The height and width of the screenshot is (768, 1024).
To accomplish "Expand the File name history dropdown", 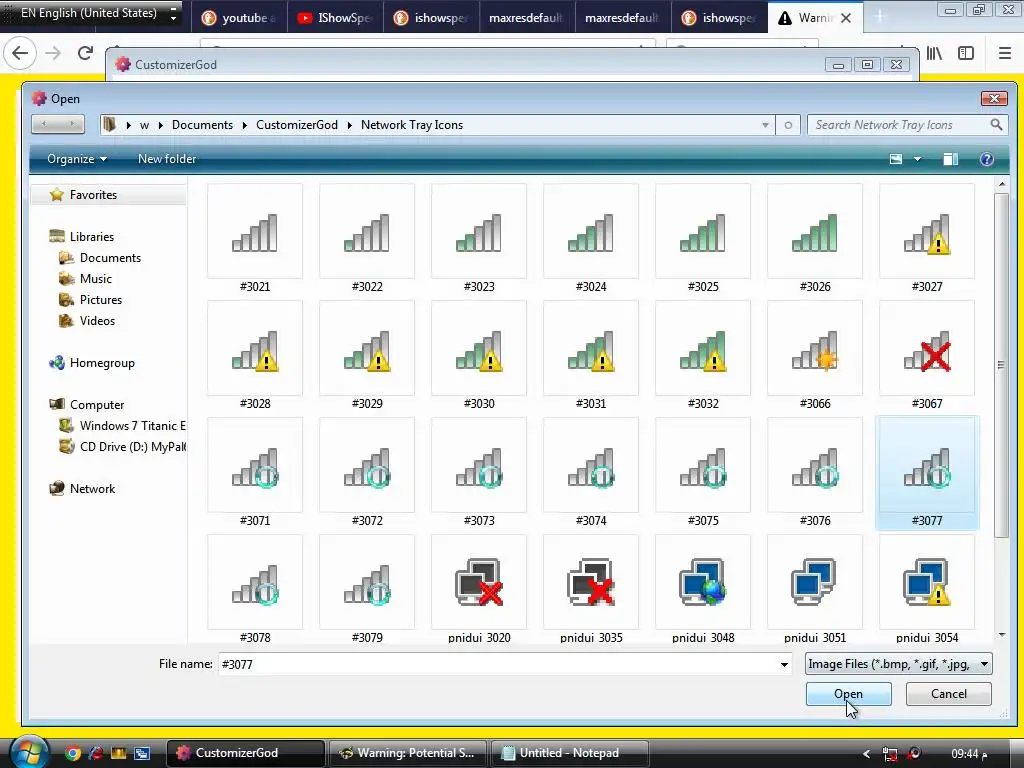I will (x=784, y=664).
